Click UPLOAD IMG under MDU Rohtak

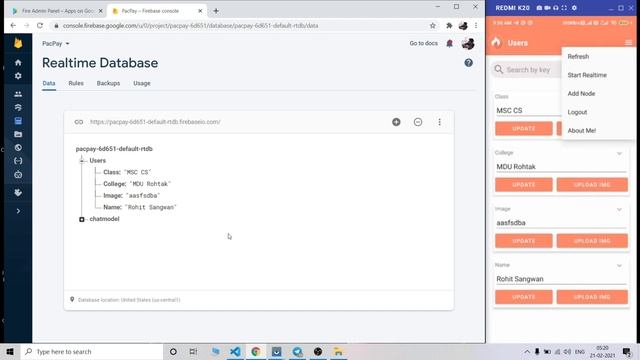[592, 185]
